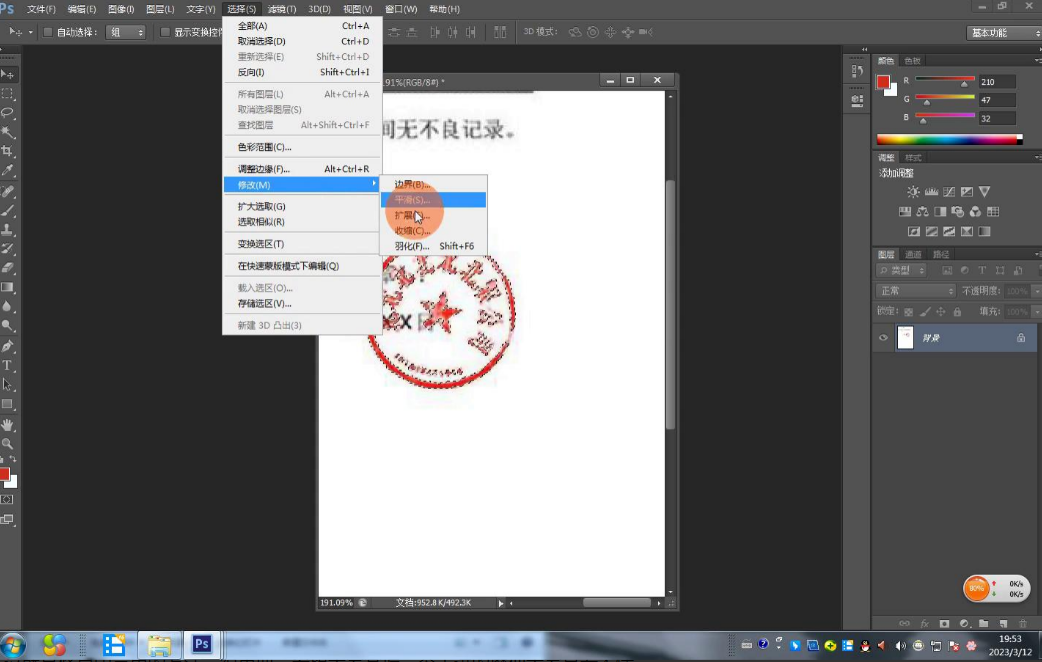This screenshot has width=1042, height=662.
Task: Add a Brightness/Contrast adjustment
Action: click(914, 191)
